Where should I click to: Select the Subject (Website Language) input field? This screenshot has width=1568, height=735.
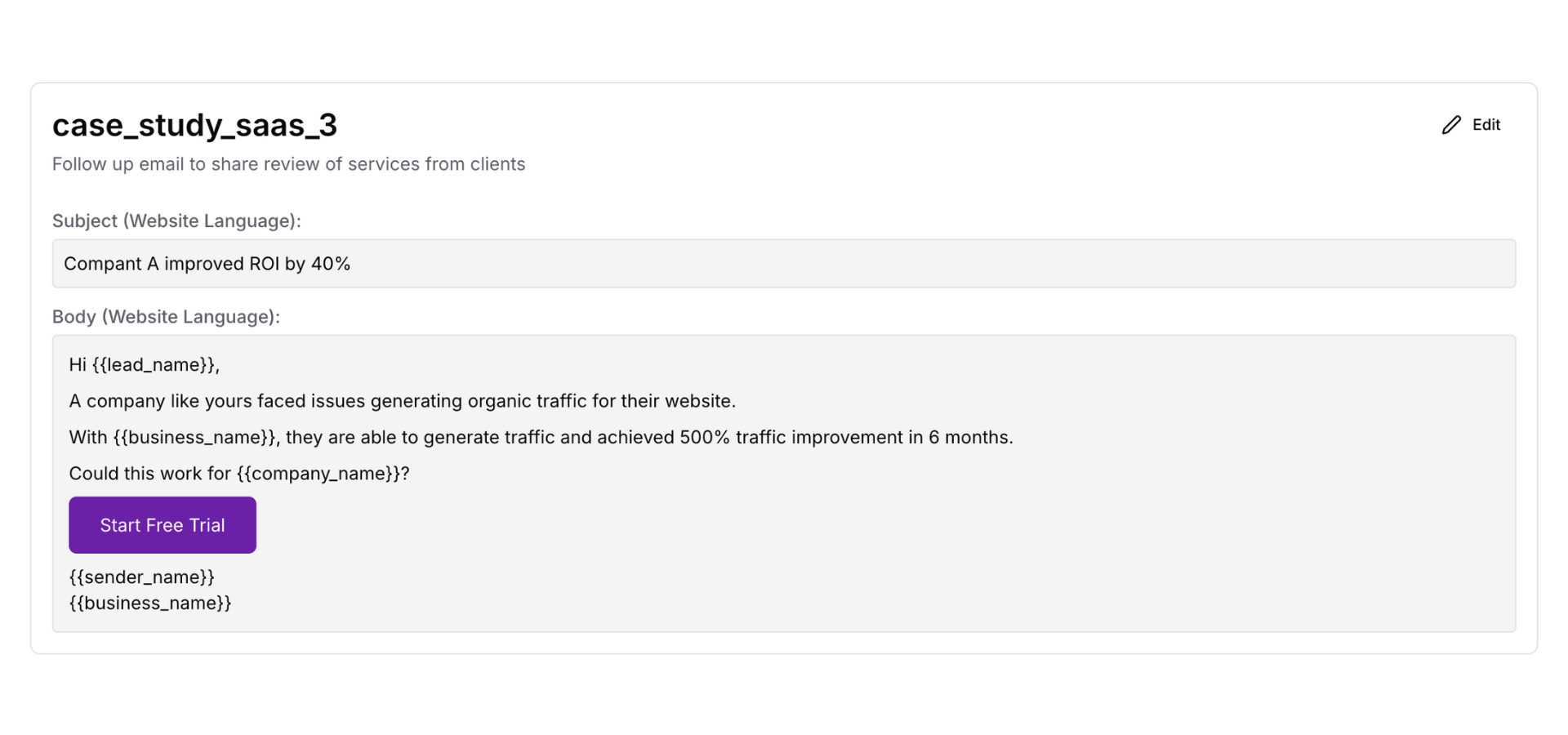(784, 263)
